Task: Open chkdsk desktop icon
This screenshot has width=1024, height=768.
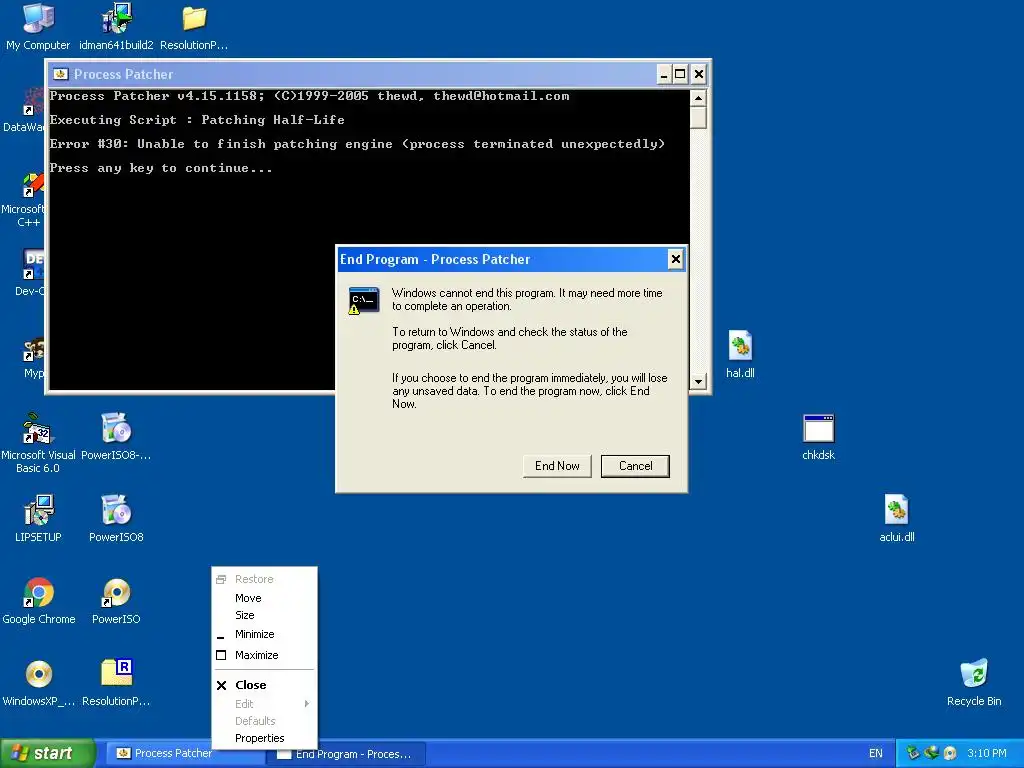Action: click(818, 436)
